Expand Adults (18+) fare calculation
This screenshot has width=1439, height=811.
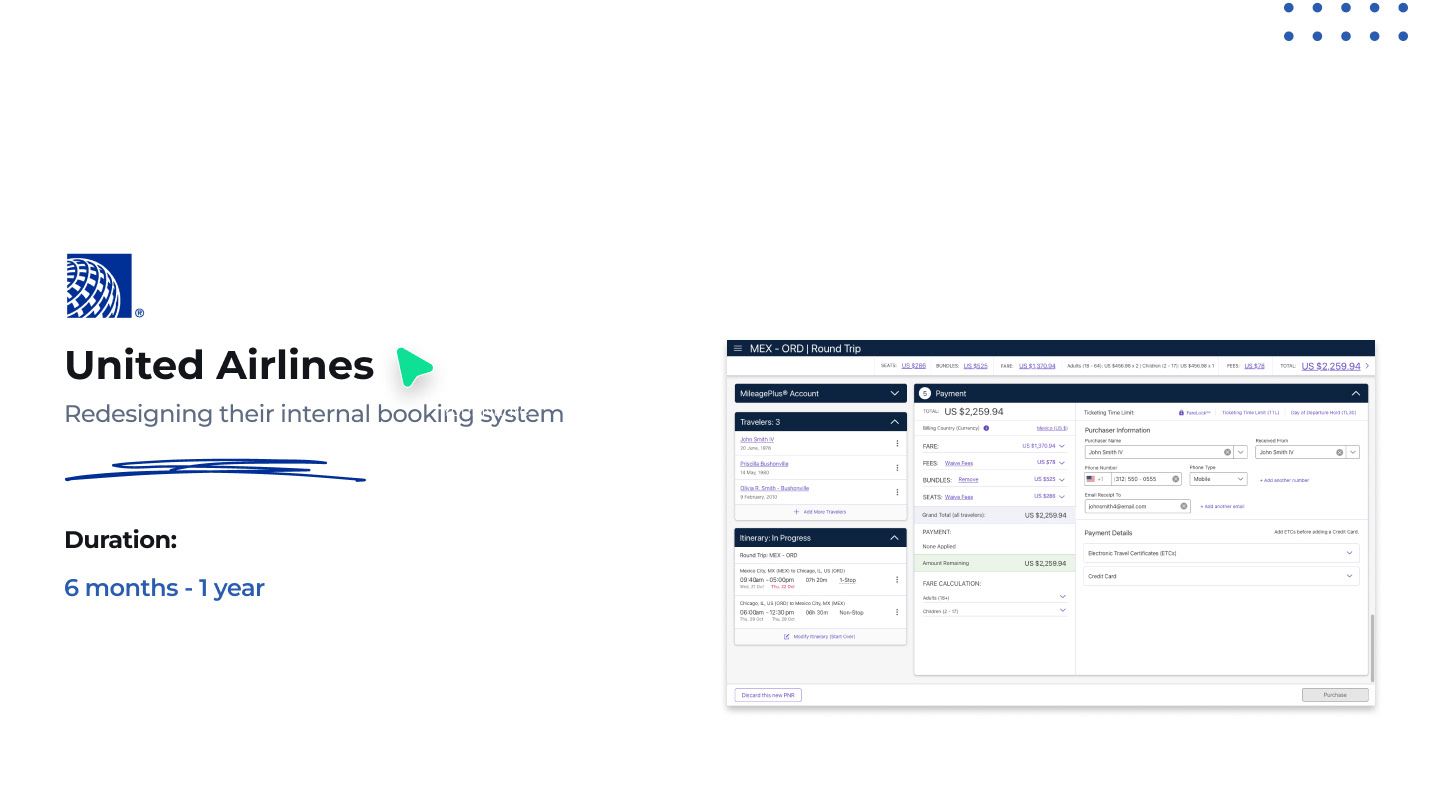1062,597
